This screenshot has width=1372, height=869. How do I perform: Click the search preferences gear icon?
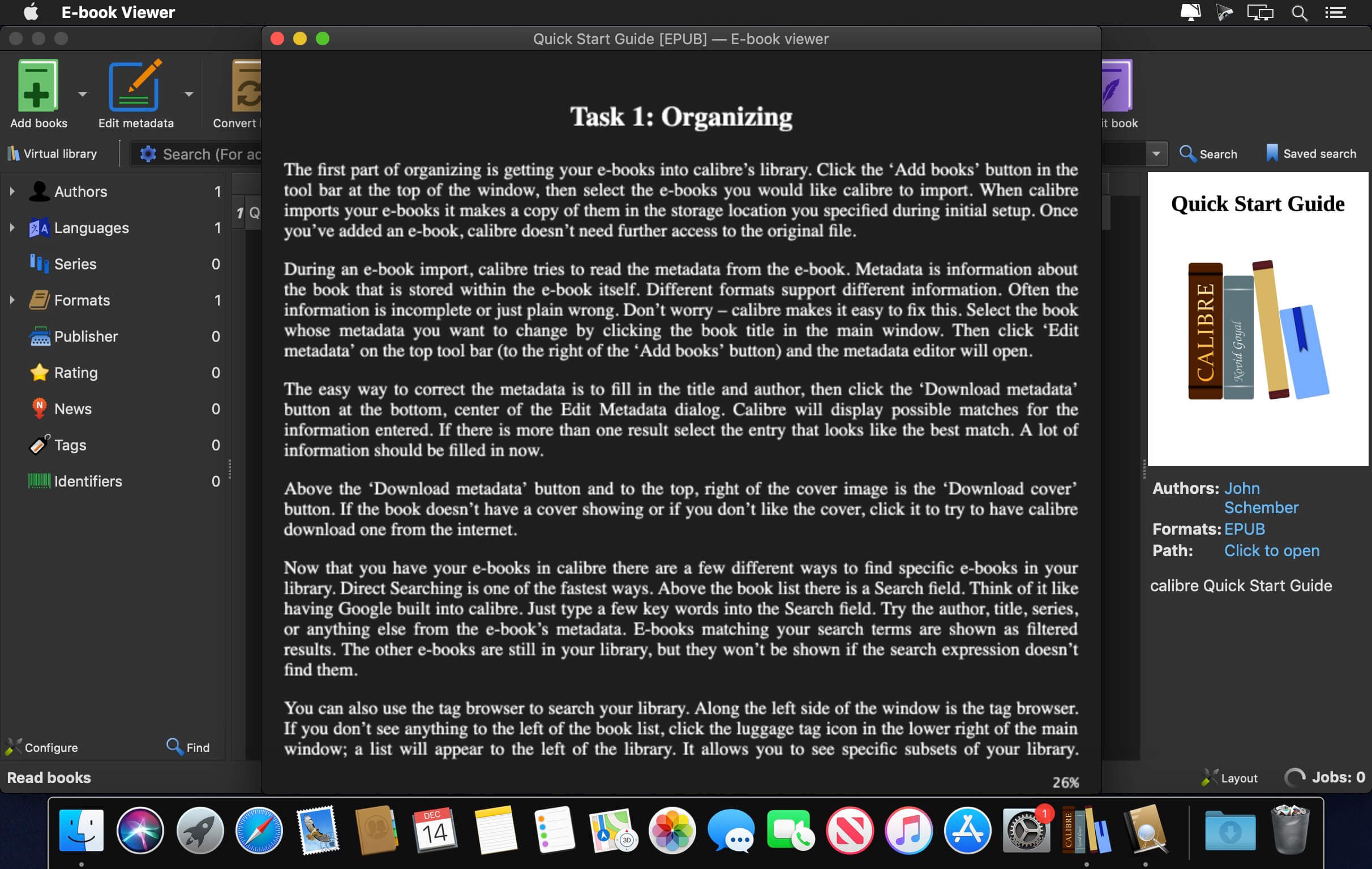148,154
